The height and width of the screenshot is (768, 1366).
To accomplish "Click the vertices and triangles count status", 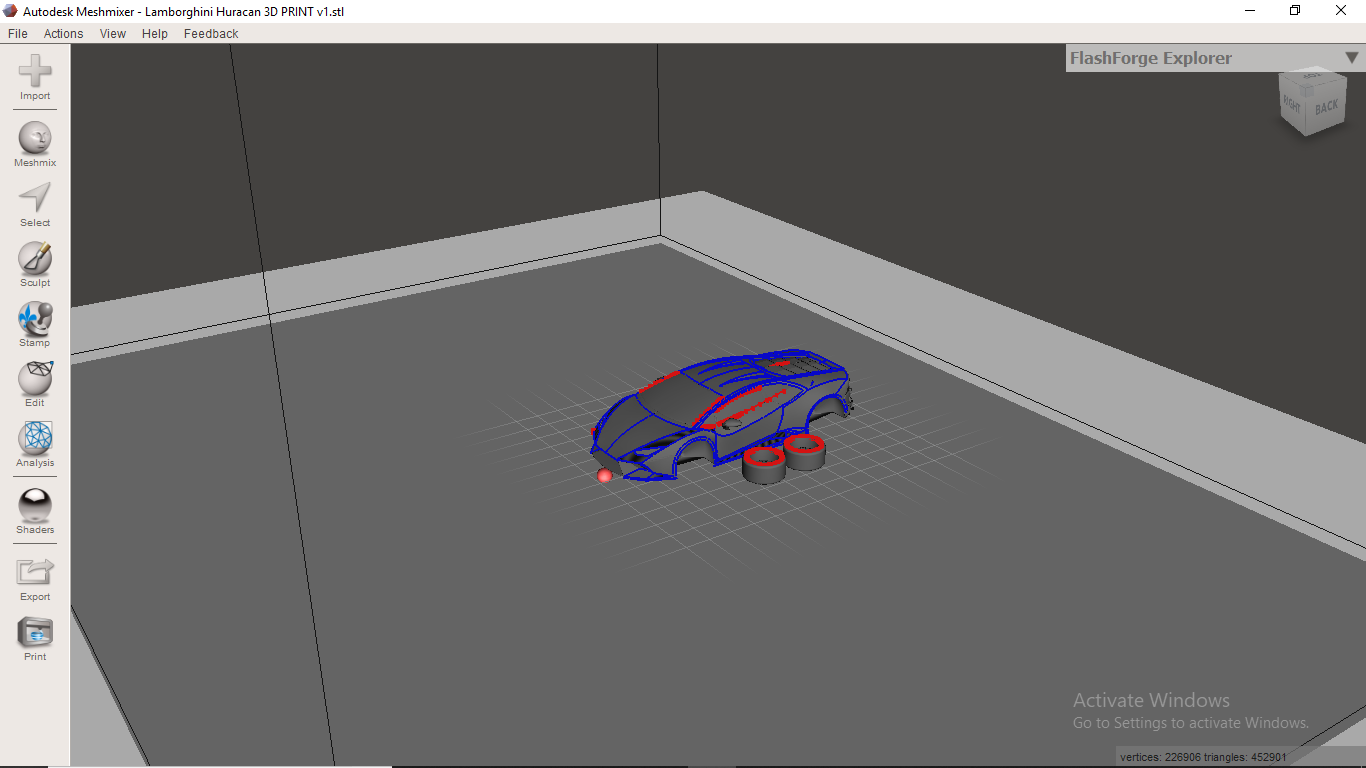I will (1203, 757).
